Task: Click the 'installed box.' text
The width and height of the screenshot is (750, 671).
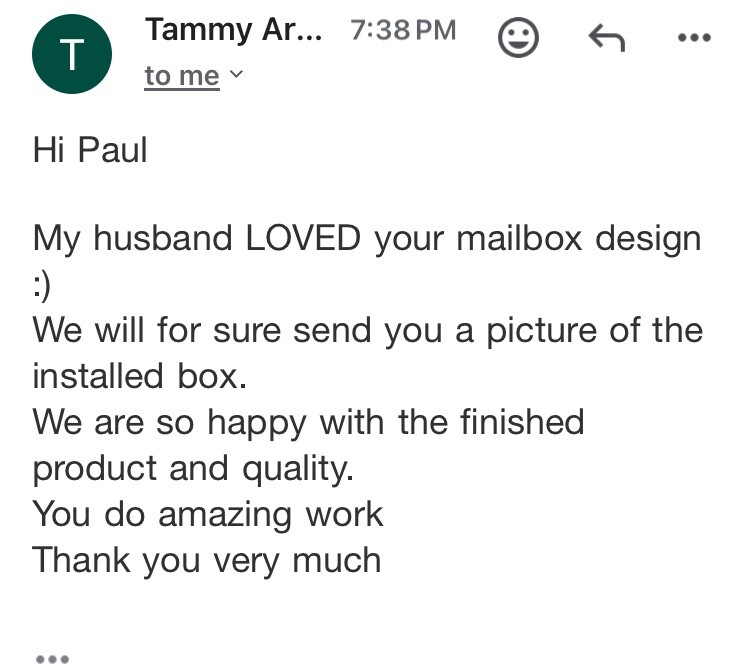Action: pyautogui.click(x=137, y=376)
